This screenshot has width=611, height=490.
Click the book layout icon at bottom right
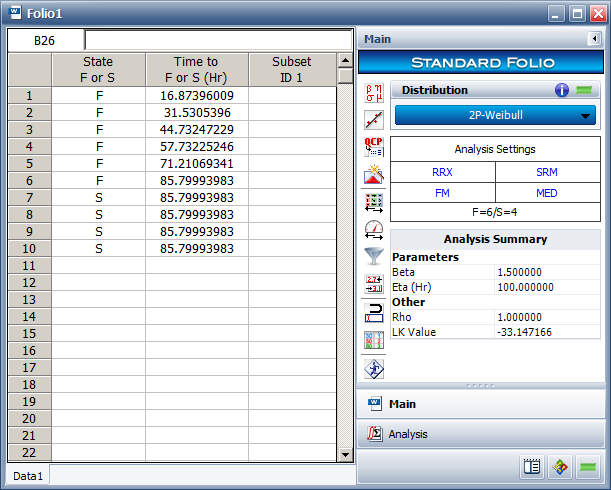tap(532, 466)
